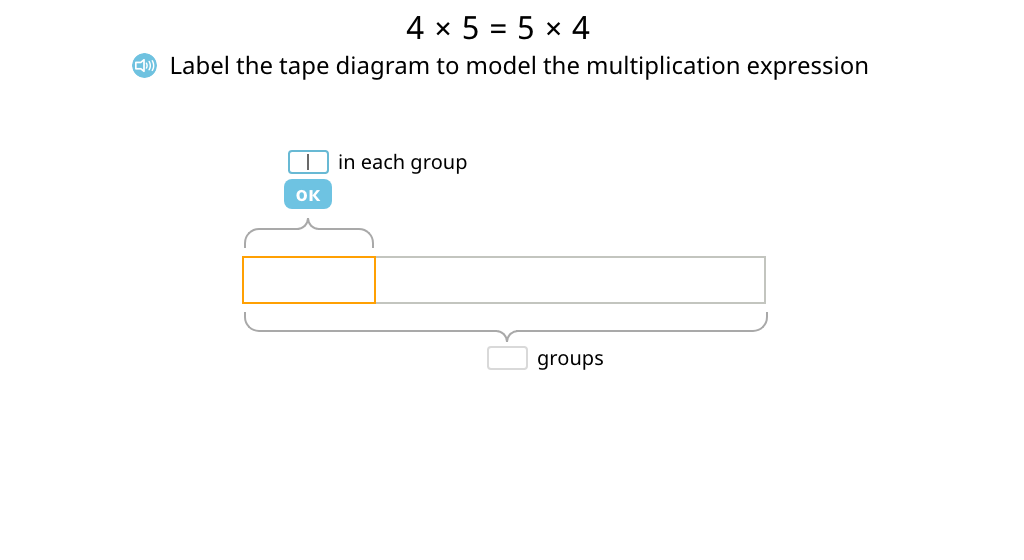1024x560 pixels.
Task: Click the second multiplication sign in equation
Action: tap(553, 29)
